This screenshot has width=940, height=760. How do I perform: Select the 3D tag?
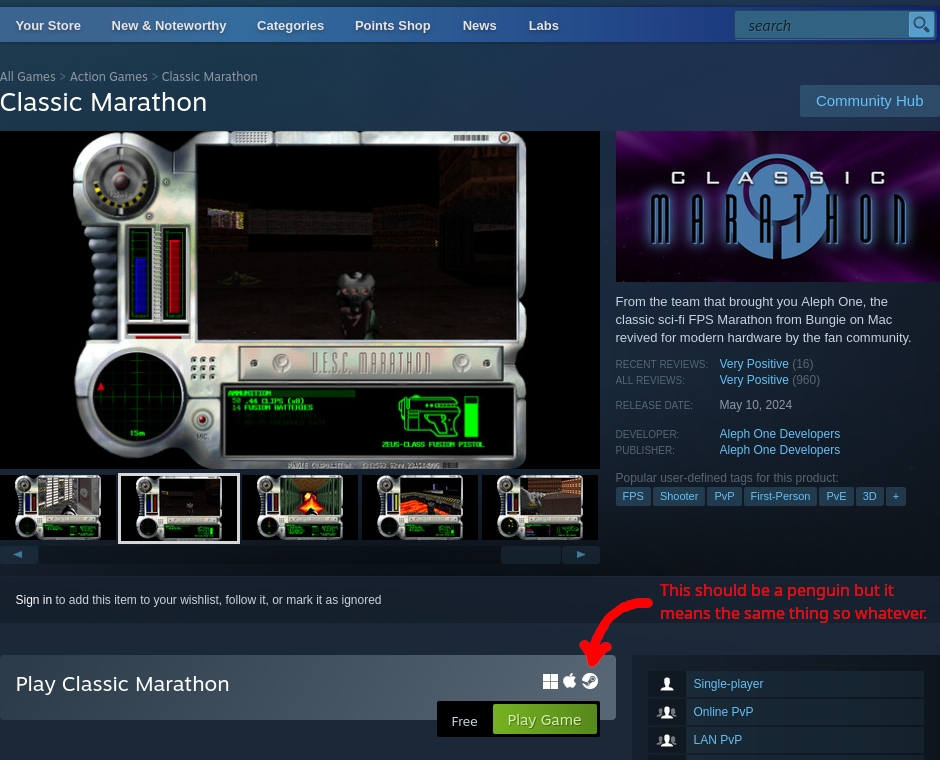(x=869, y=496)
